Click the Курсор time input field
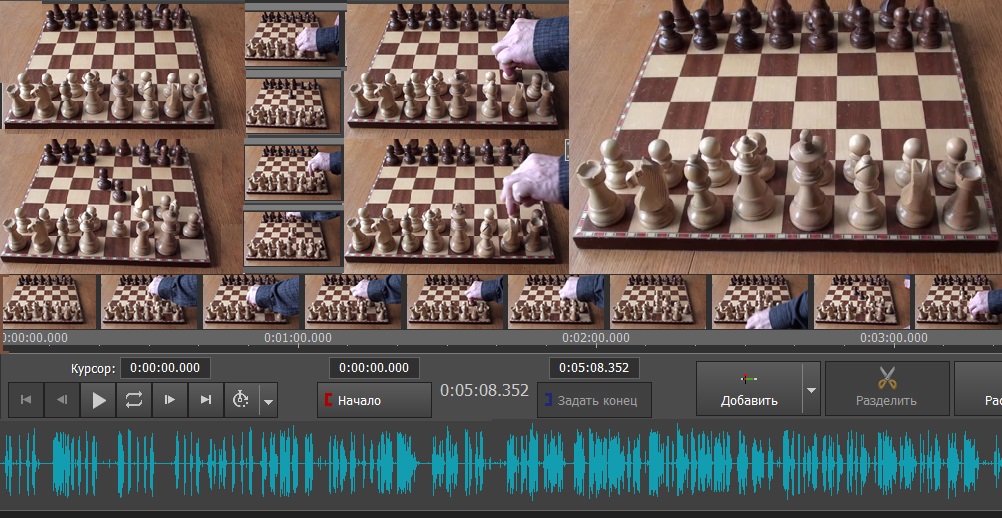1002x518 pixels. coord(166,368)
